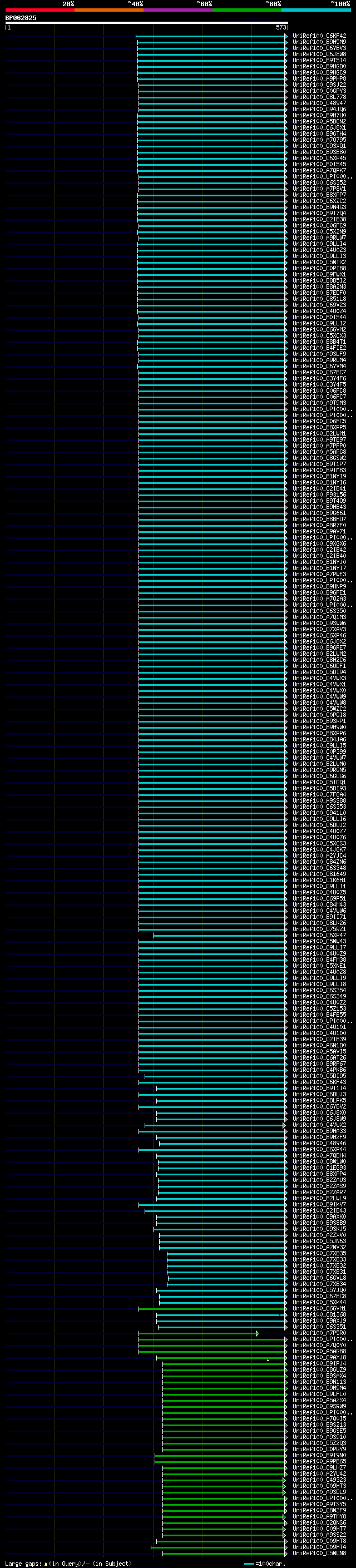Select hit UniRef100_Q9LLI3
356x1568 pixels.
click(x=319, y=256)
